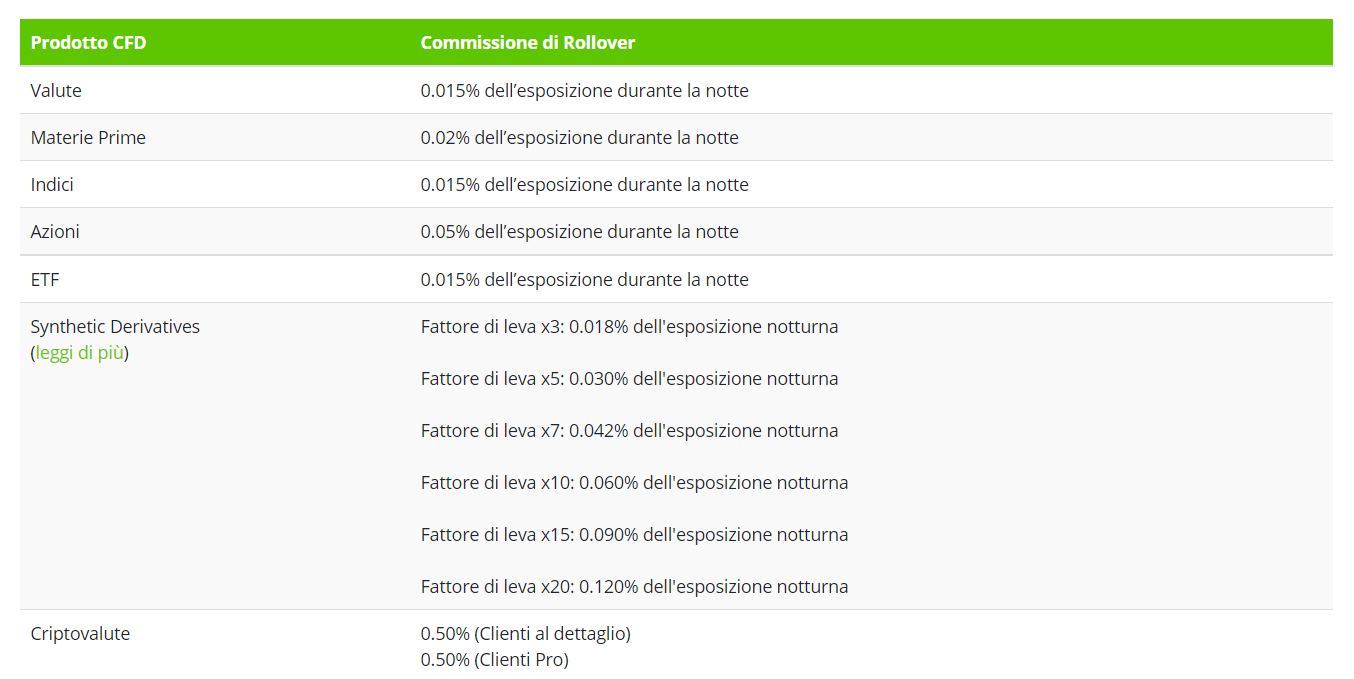Click 'Fattore di leva x20' fee line
This screenshot has width=1354, height=679.
coord(634,586)
